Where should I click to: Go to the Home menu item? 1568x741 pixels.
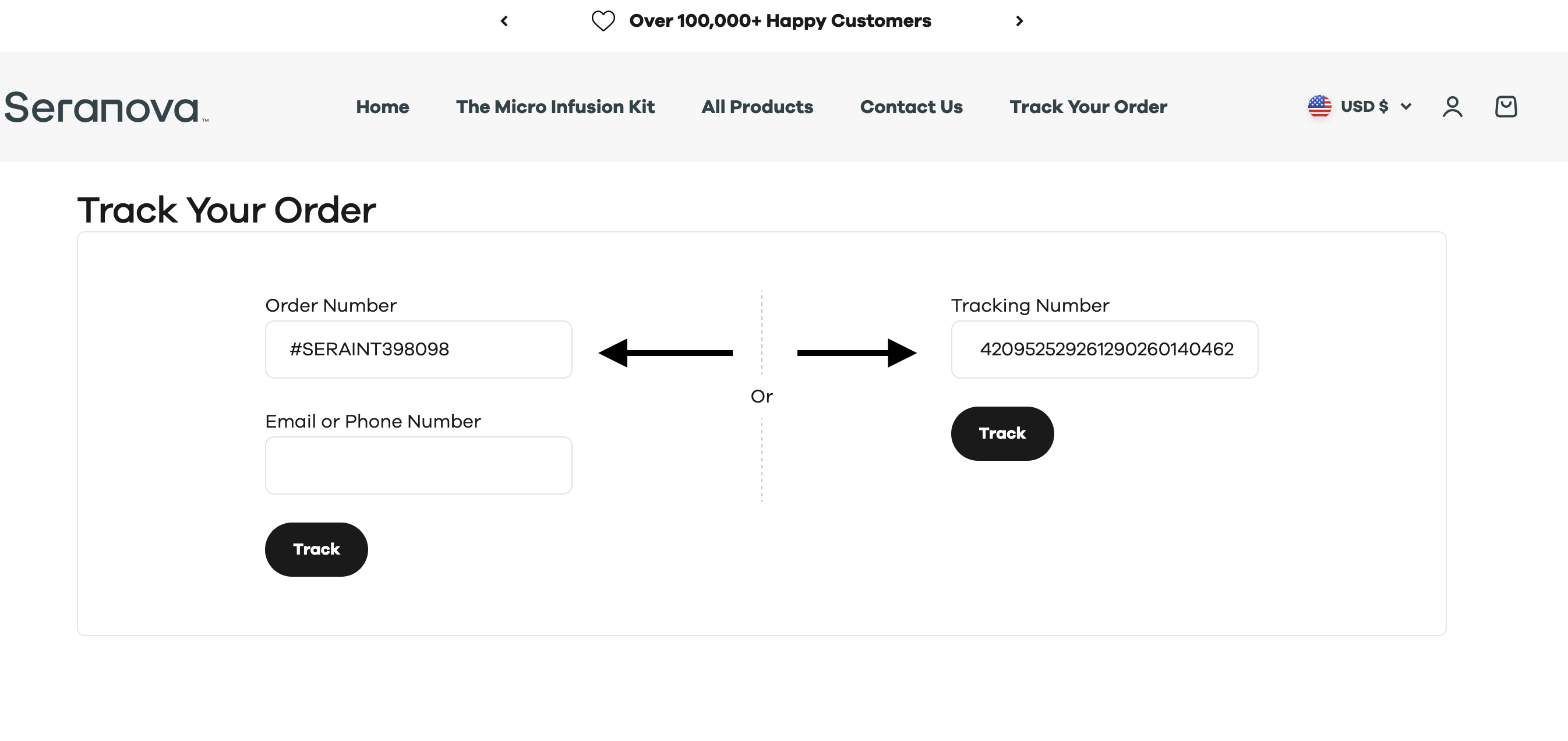click(382, 107)
